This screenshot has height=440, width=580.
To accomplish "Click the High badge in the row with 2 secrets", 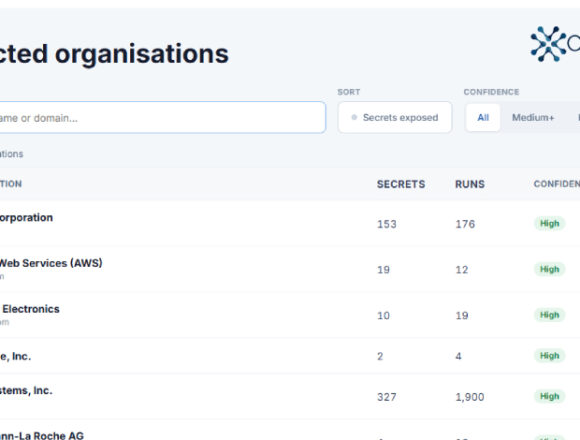I will click(549, 356).
